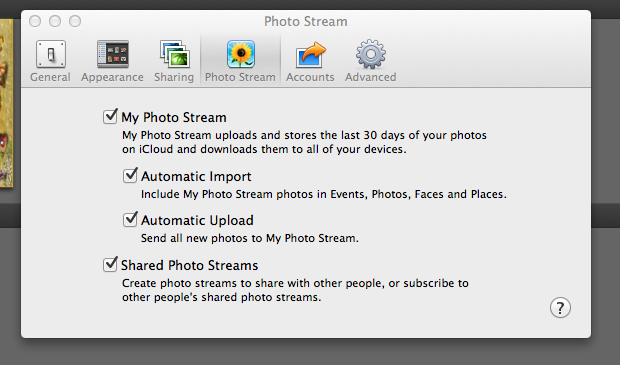Close the Photo Stream preferences window
This screenshot has width=620, height=365.
[x=35, y=21]
